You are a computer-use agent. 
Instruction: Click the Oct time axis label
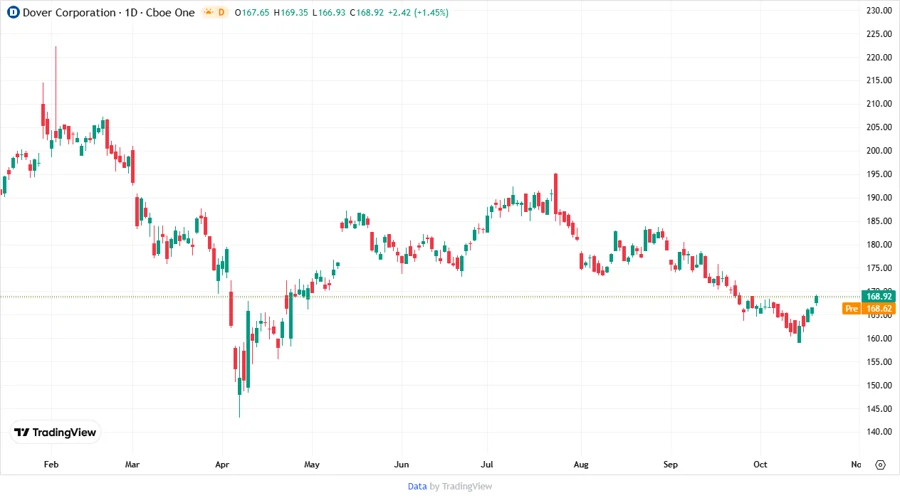point(760,465)
